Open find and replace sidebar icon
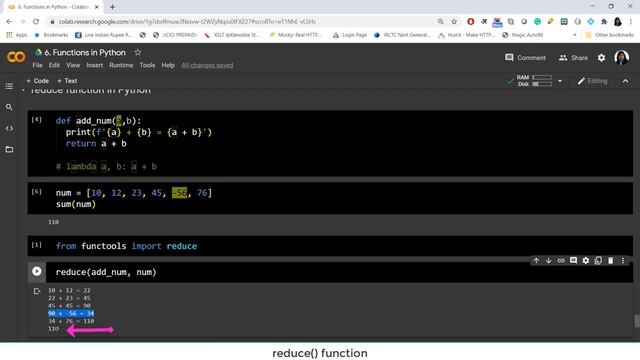640x360 pixels. point(9,107)
